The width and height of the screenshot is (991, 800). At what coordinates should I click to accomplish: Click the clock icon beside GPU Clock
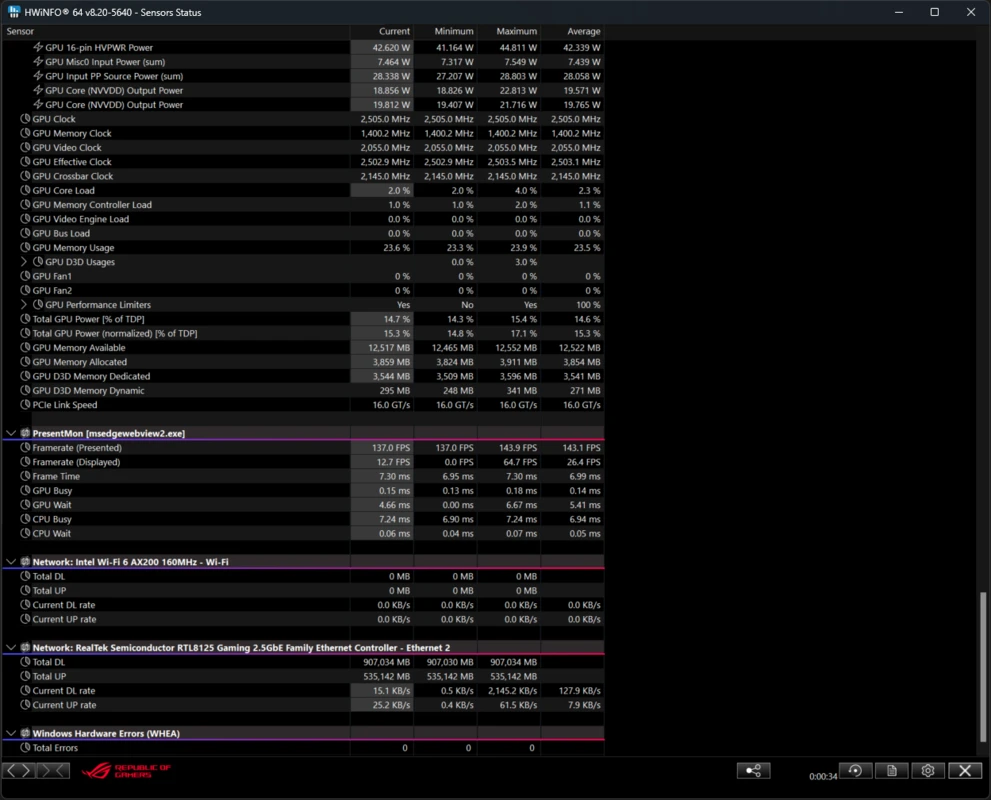(25, 119)
